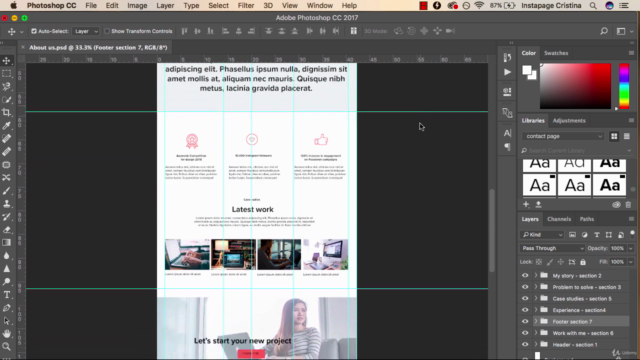The image size is (640, 360).
Task: Switch library to grid view
Action: pos(614,136)
